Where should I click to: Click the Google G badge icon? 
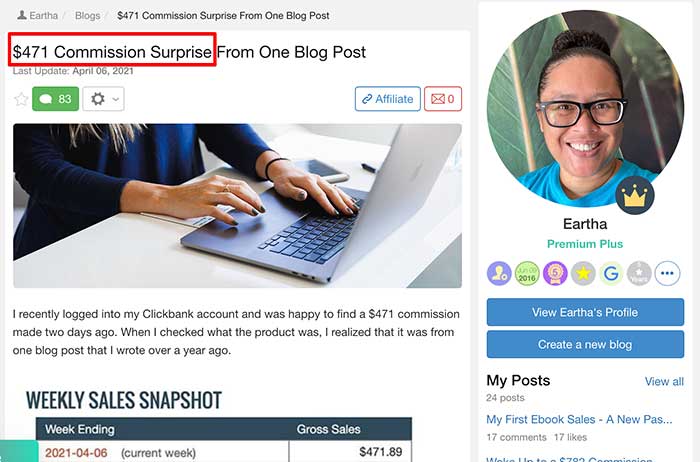point(611,273)
